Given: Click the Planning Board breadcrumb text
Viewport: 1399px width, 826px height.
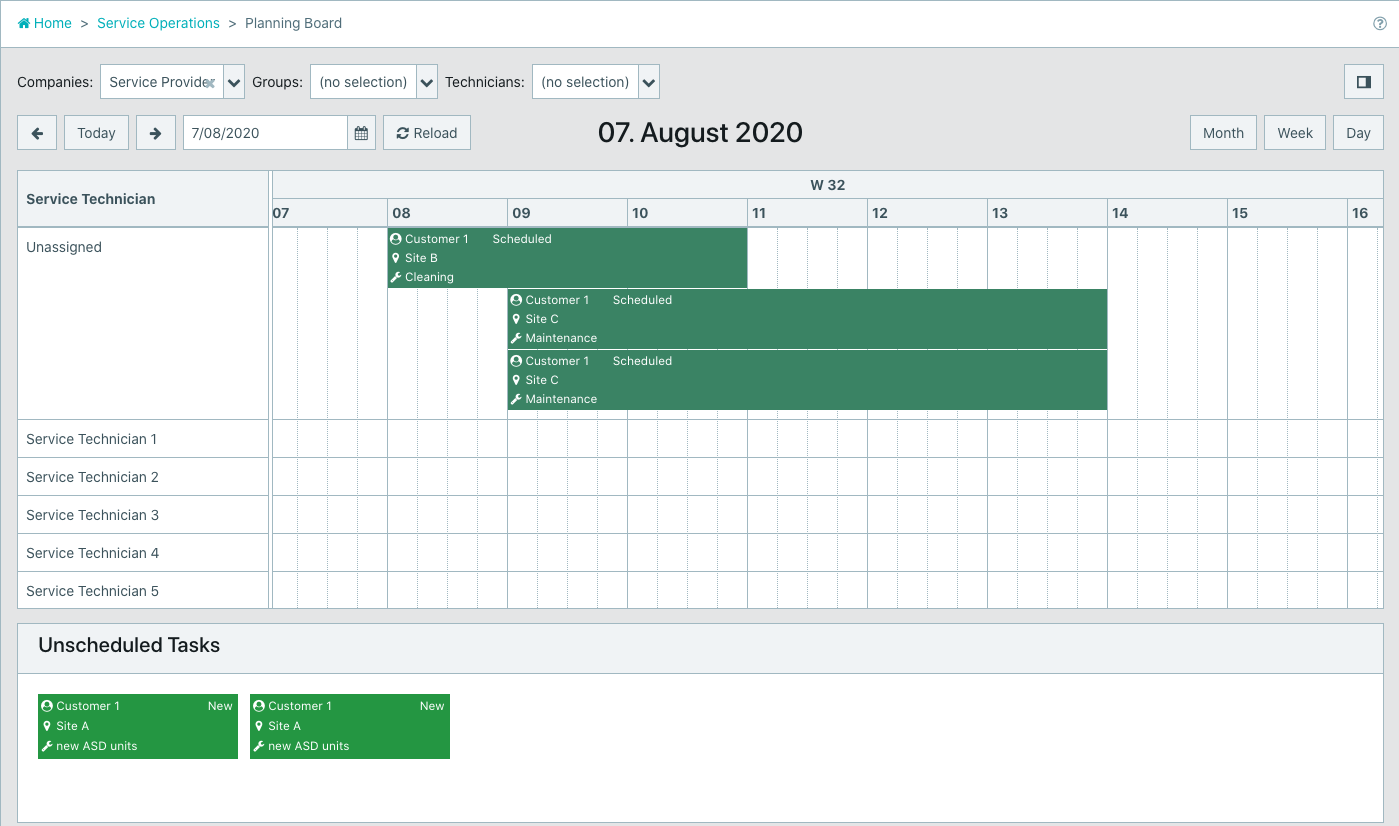Looking at the screenshot, I should tap(293, 23).
